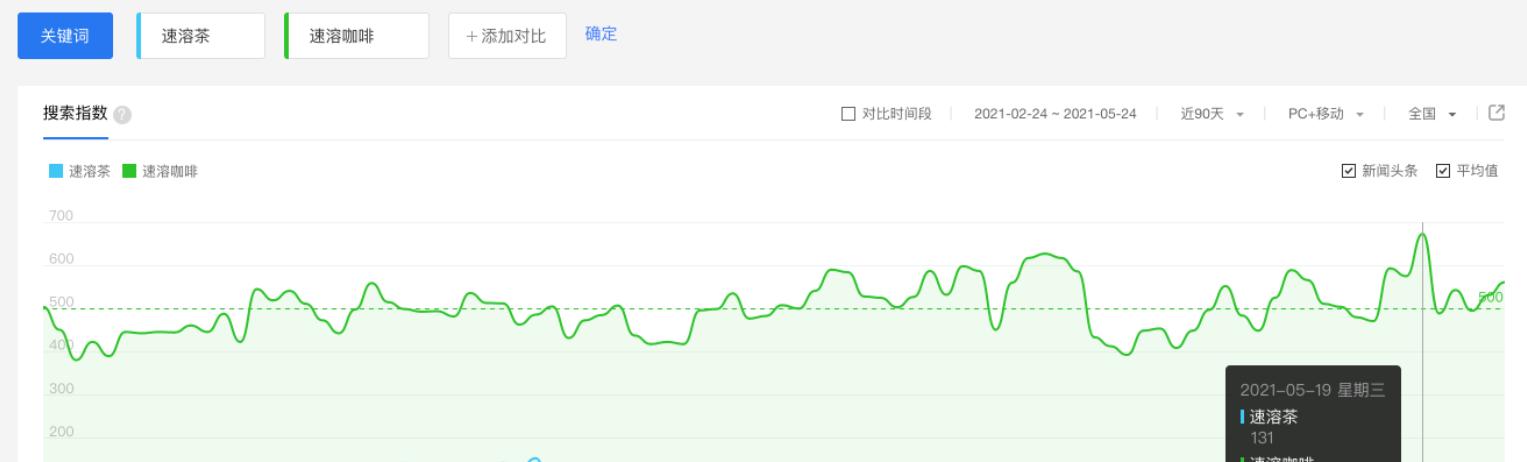Click the 关键词 blue button
Viewport: 1527px width, 462px height.
coord(65,36)
